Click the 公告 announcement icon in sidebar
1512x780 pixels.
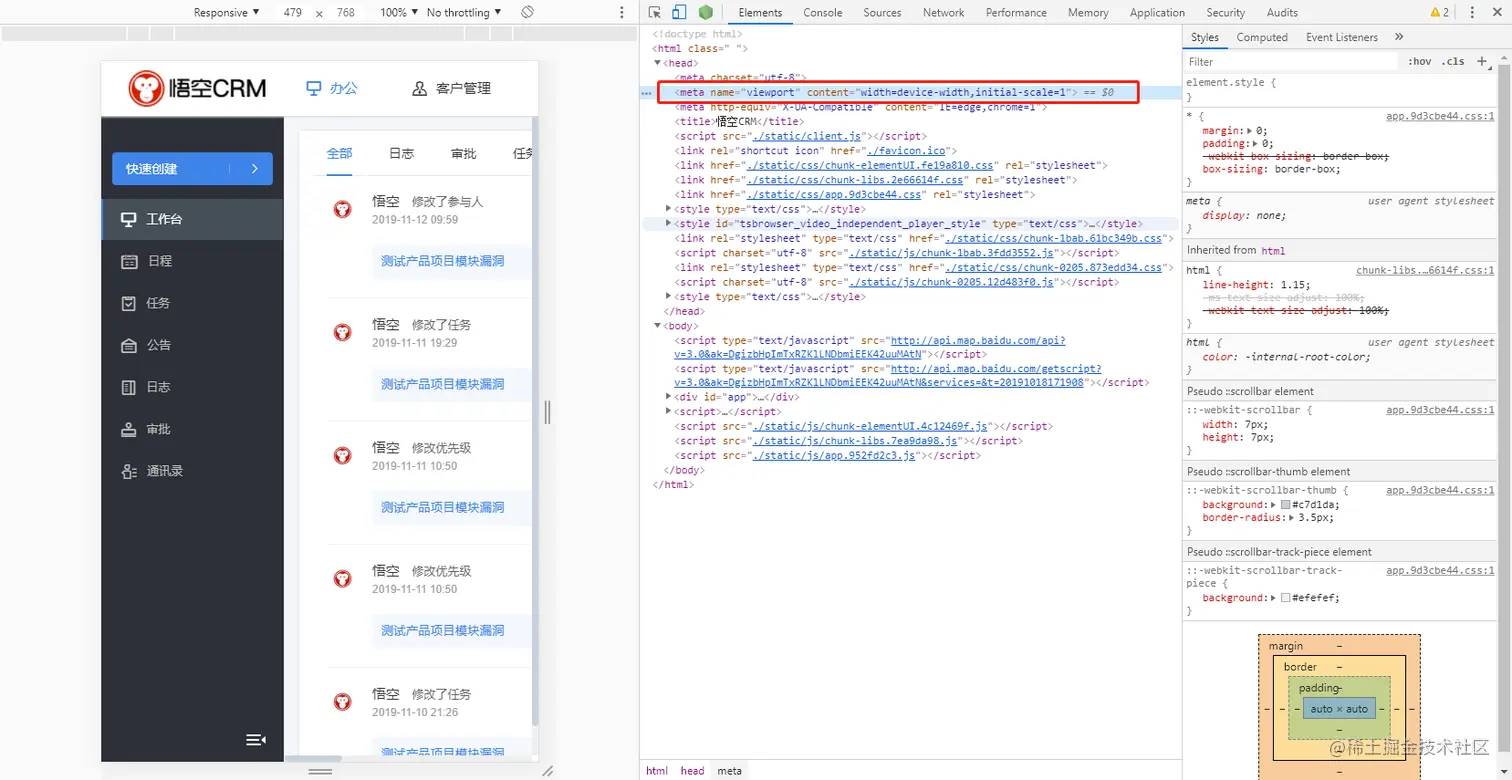129,345
